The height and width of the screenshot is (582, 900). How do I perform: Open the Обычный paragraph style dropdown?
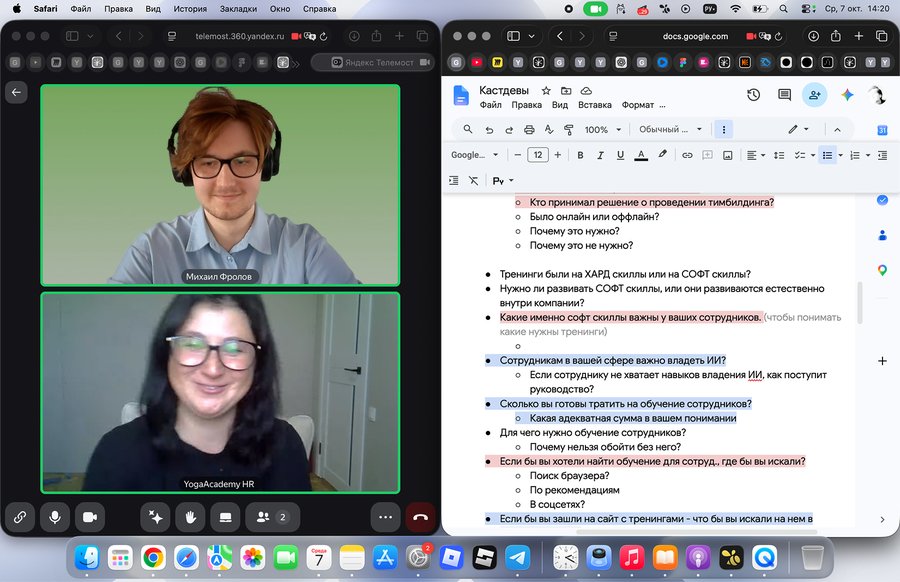coord(670,130)
